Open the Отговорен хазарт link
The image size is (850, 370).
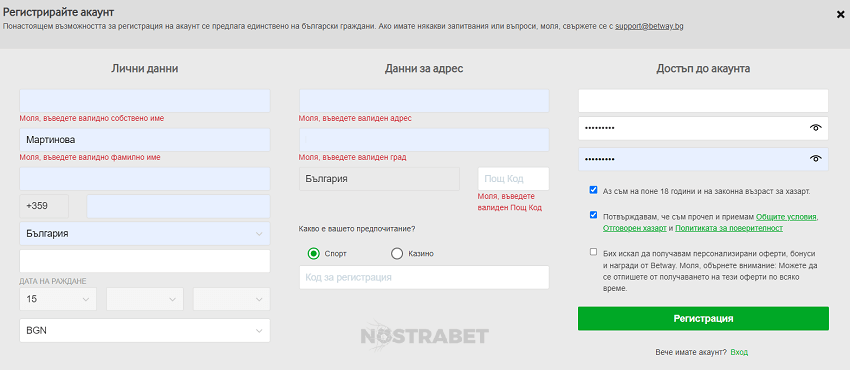(634, 229)
